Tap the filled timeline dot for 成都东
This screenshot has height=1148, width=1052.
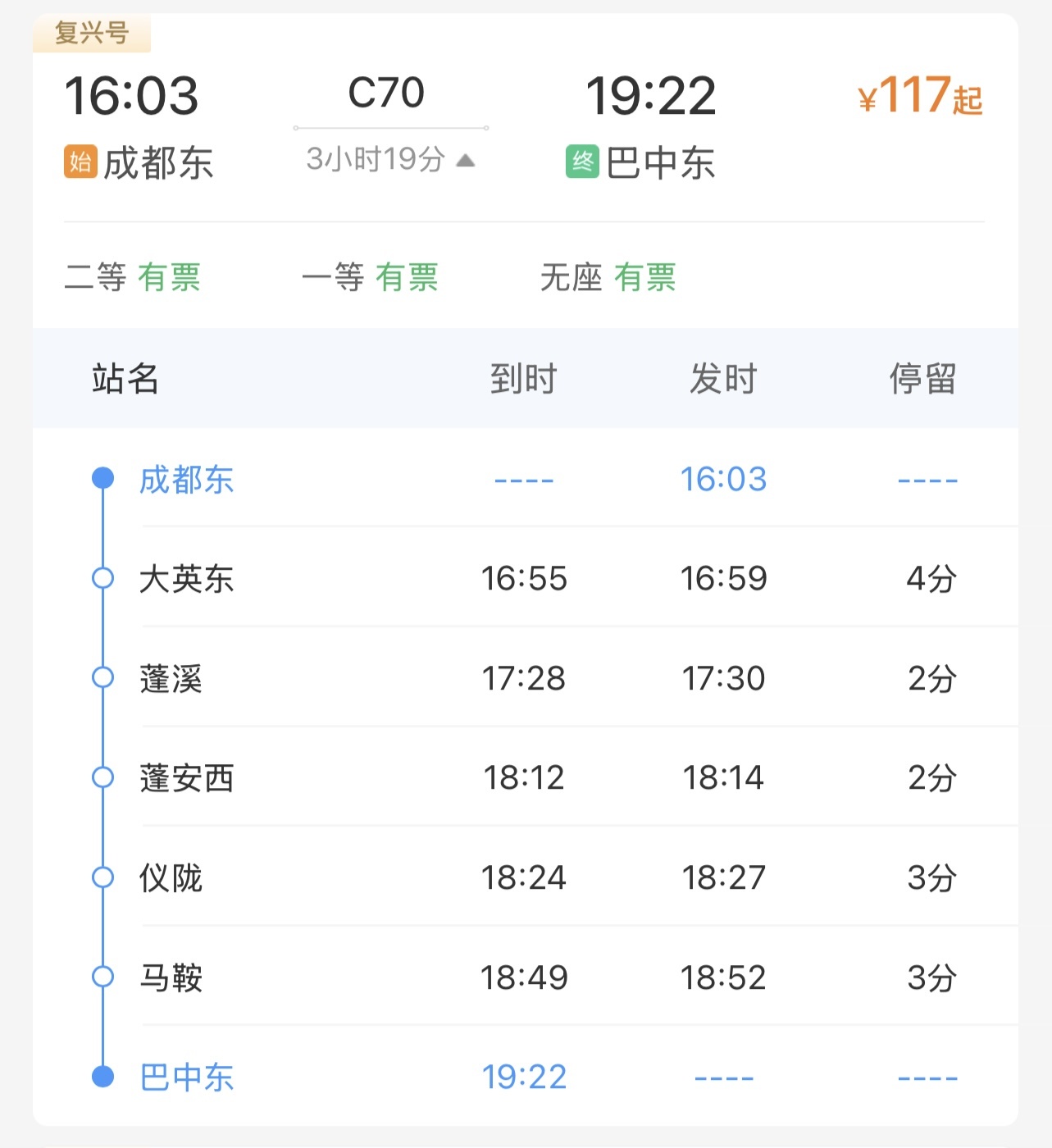click(102, 478)
